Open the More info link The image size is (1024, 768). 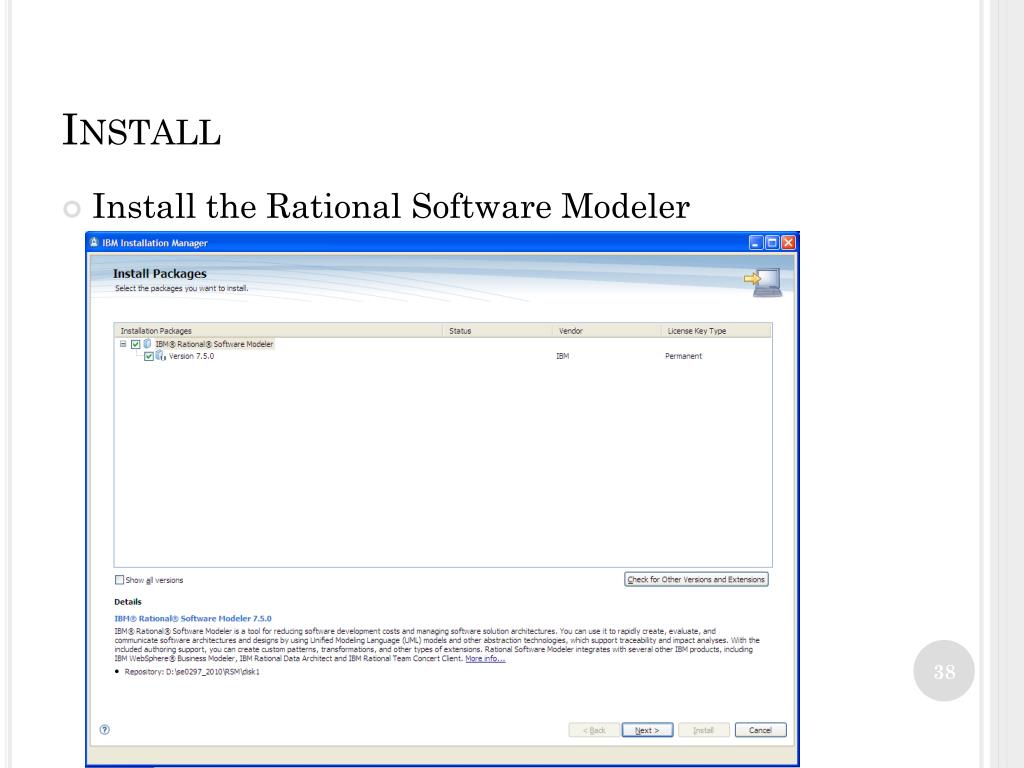pyautogui.click(x=485, y=658)
